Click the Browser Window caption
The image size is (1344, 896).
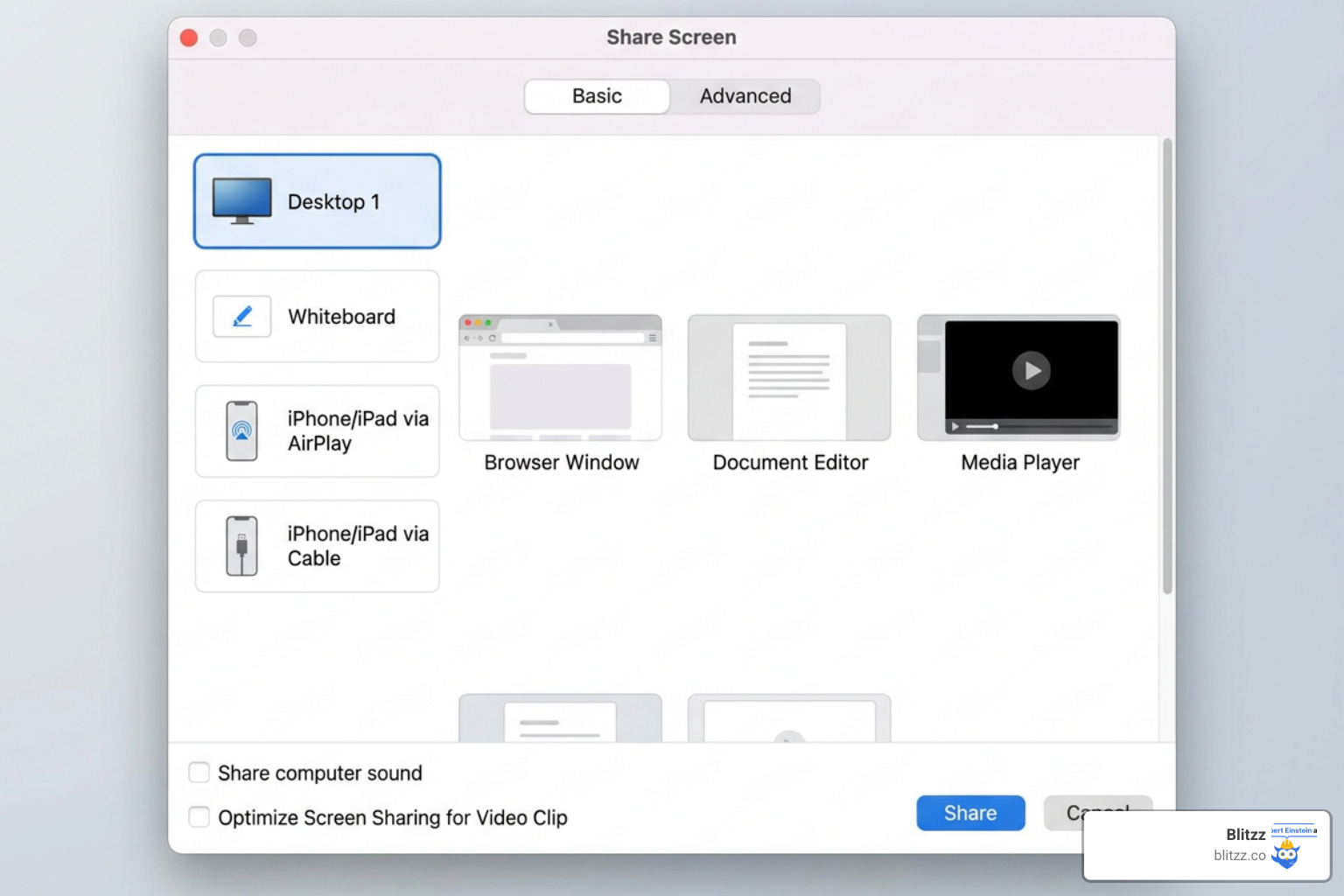click(x=562, y=462)
